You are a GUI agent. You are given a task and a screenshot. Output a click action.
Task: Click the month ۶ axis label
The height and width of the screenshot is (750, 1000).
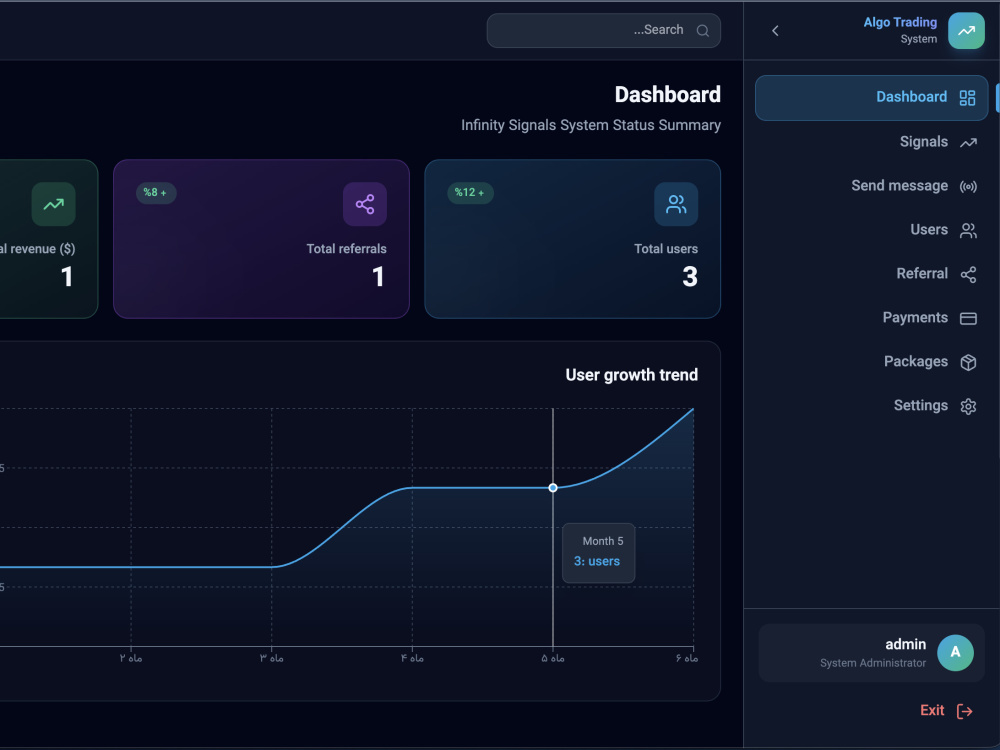coord(687,658)
